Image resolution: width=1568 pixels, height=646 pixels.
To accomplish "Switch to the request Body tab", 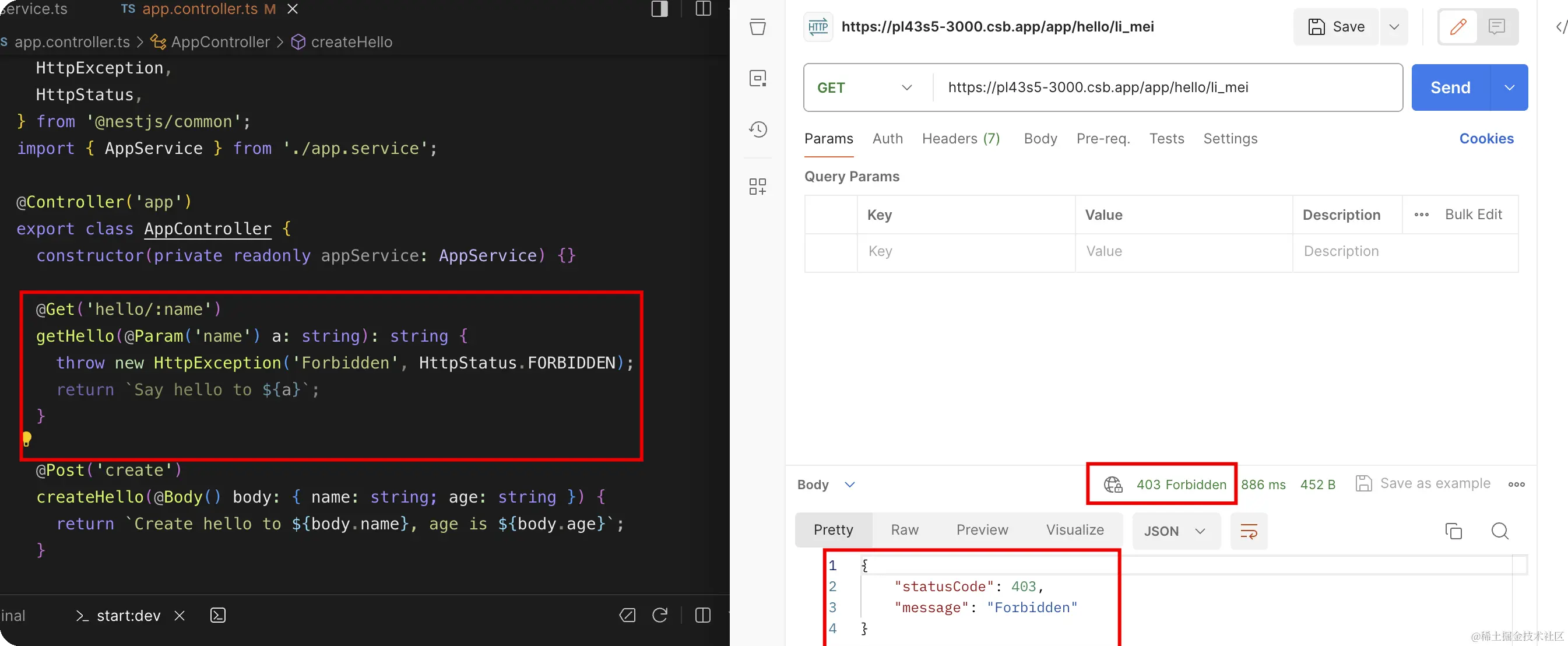I will click(x=1040, y=139).
